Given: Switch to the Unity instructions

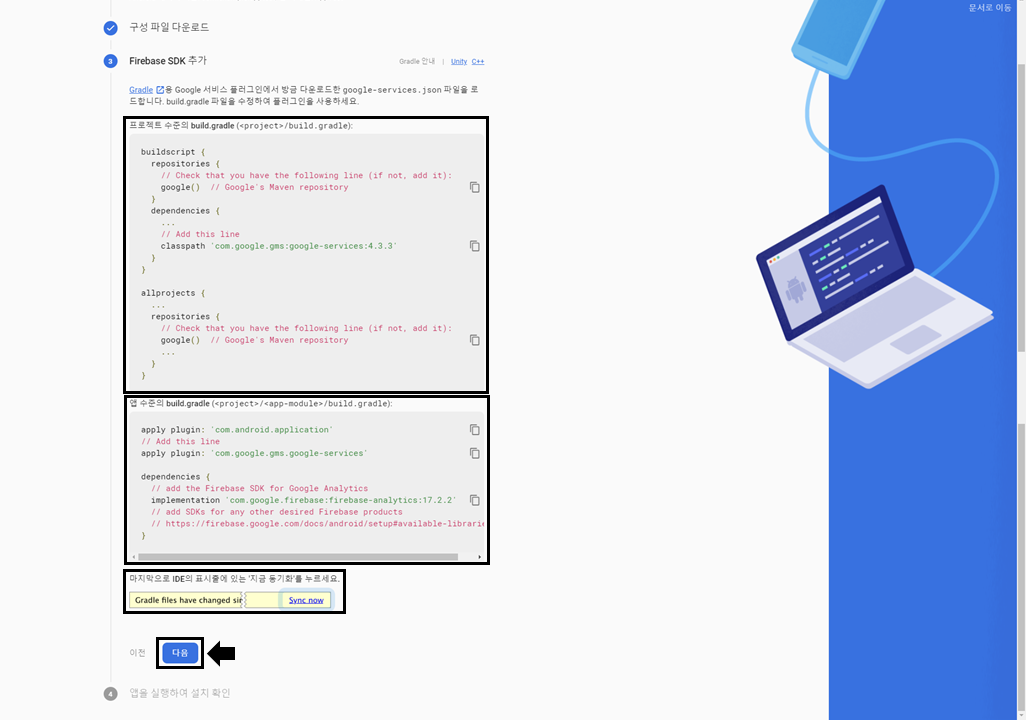Looking at the screenshot, I should [x=459, y=62].
